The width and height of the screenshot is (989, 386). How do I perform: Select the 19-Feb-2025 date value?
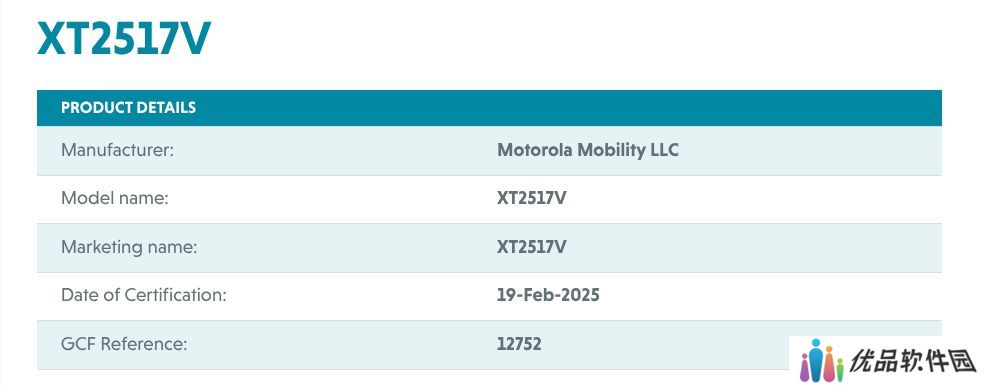[548, 295]
